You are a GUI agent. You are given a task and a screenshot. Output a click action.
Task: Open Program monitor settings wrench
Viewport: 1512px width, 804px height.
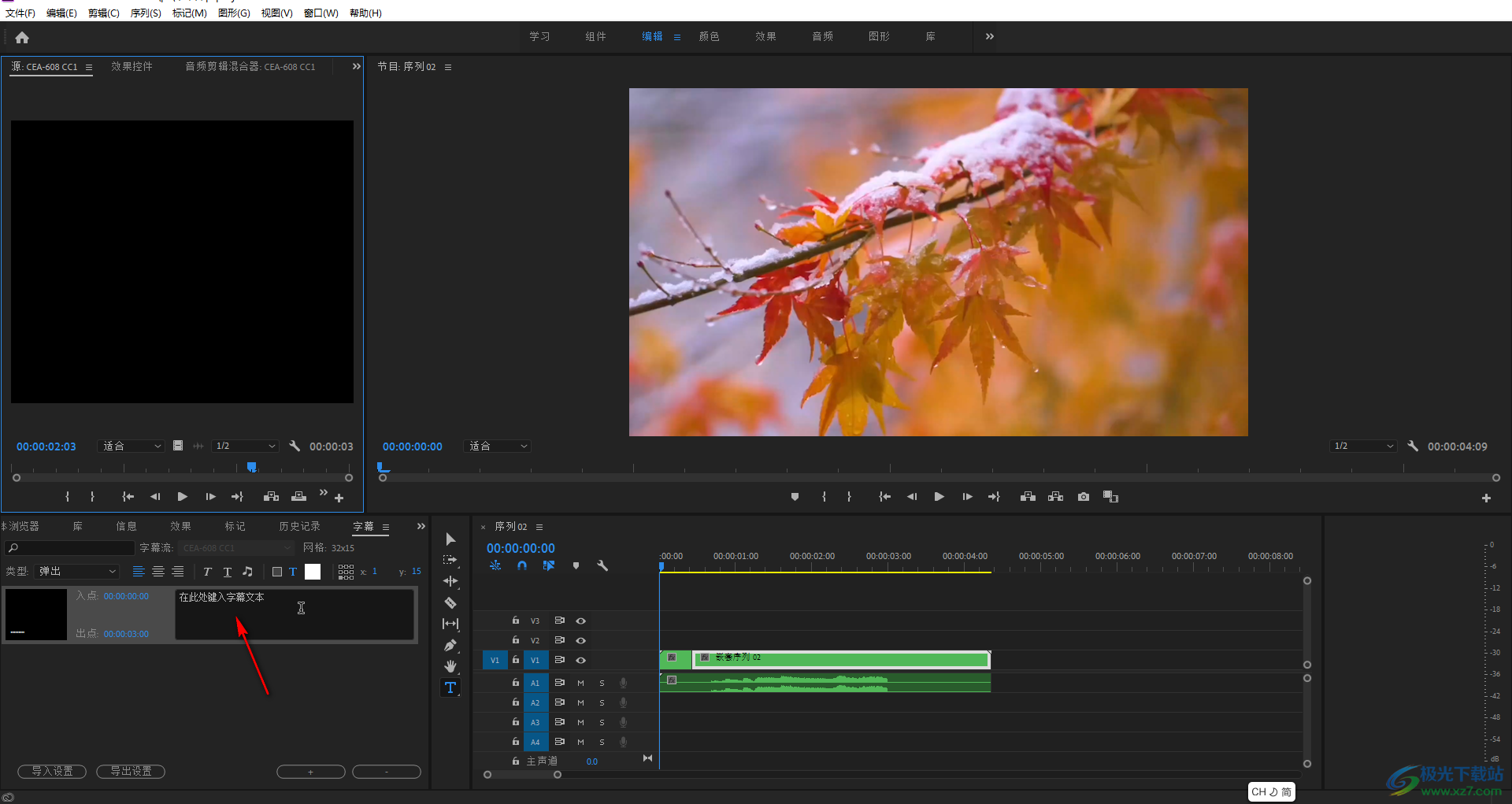coord(1413,446)
